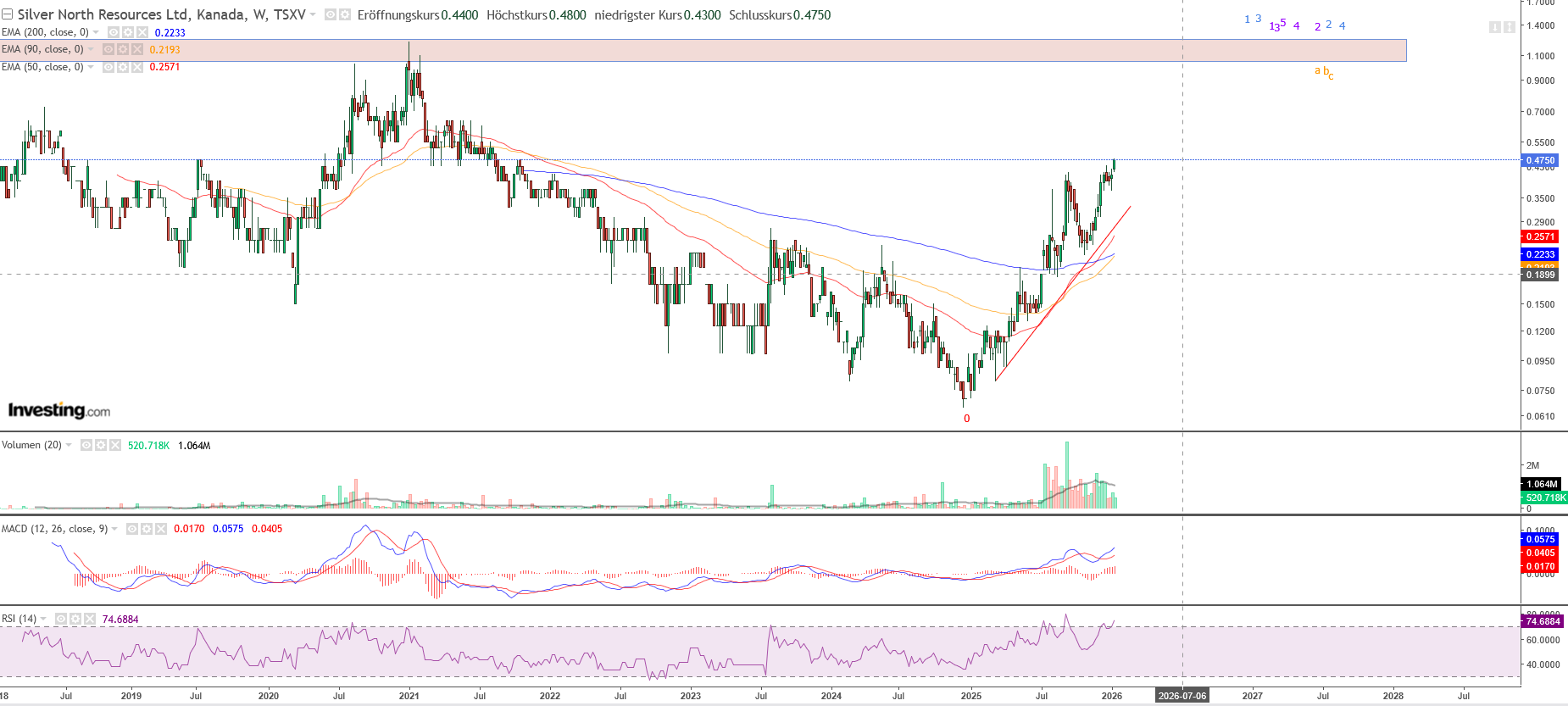Open dropdown arrow beside EMA (50, close, 0)
The width and height of the screenshot is (1568, 706).
(91, 67)
